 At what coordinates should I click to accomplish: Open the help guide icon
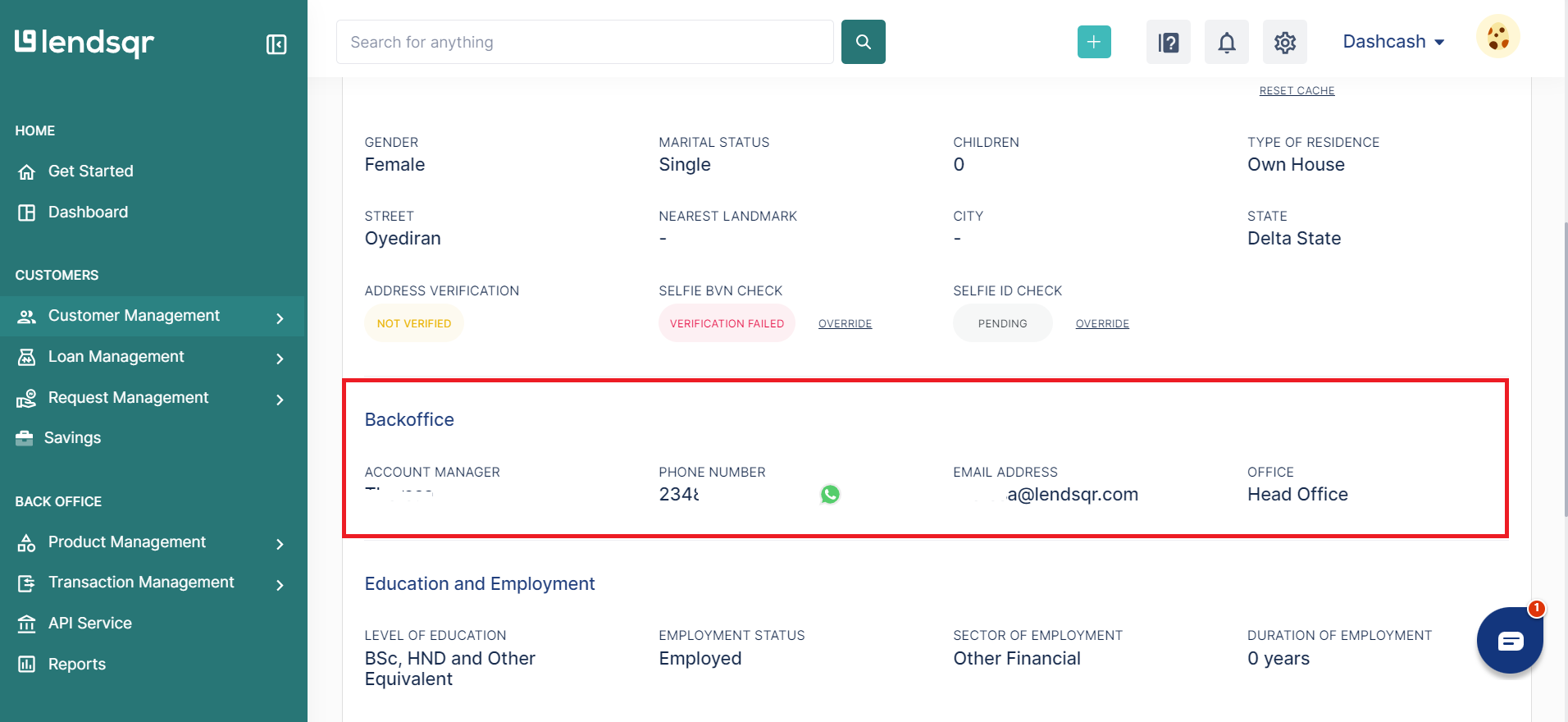pyautogui.click(x=1169, y=42)
